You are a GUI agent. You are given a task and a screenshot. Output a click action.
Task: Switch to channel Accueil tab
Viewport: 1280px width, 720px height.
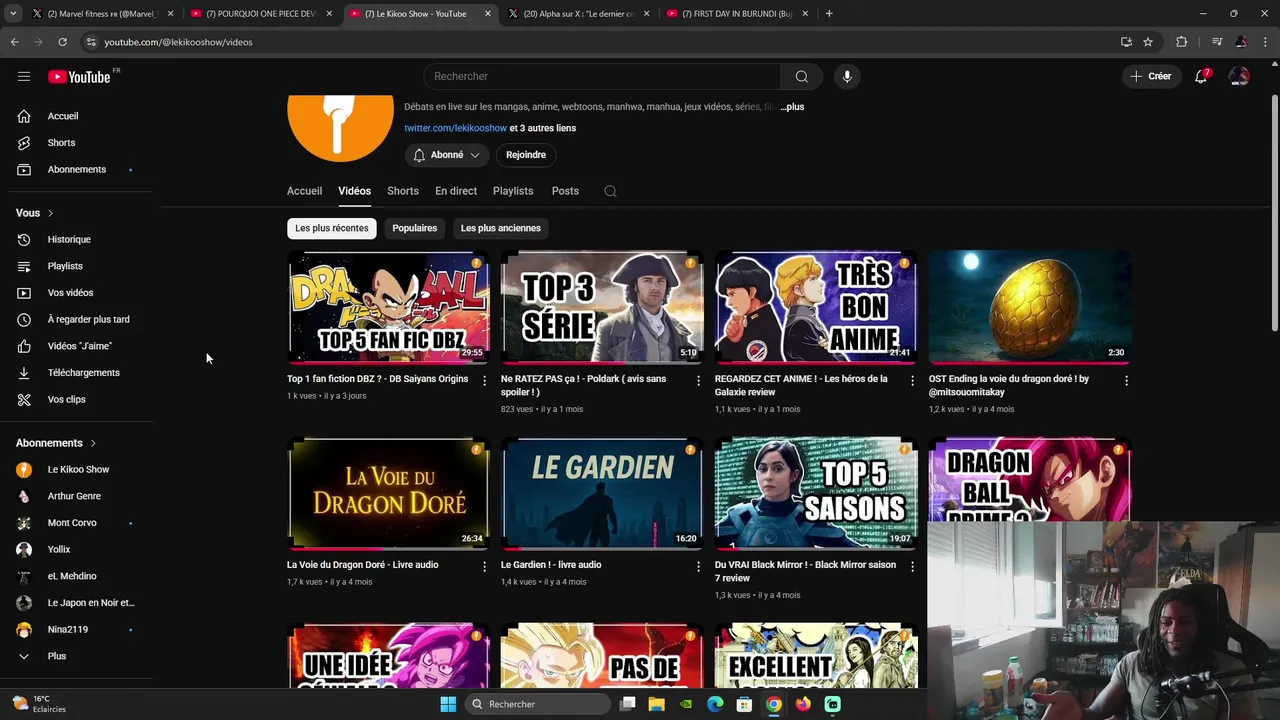tap(304, 191)
